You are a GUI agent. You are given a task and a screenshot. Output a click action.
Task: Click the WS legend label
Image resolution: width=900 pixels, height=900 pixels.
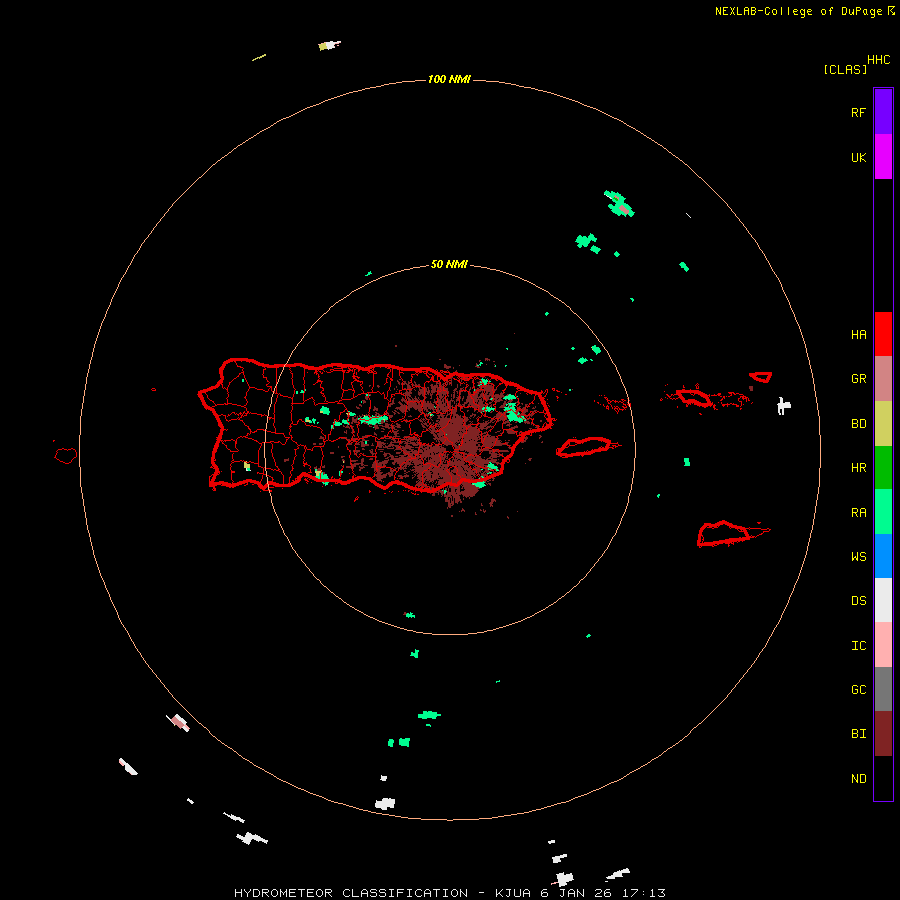point(858,556)
